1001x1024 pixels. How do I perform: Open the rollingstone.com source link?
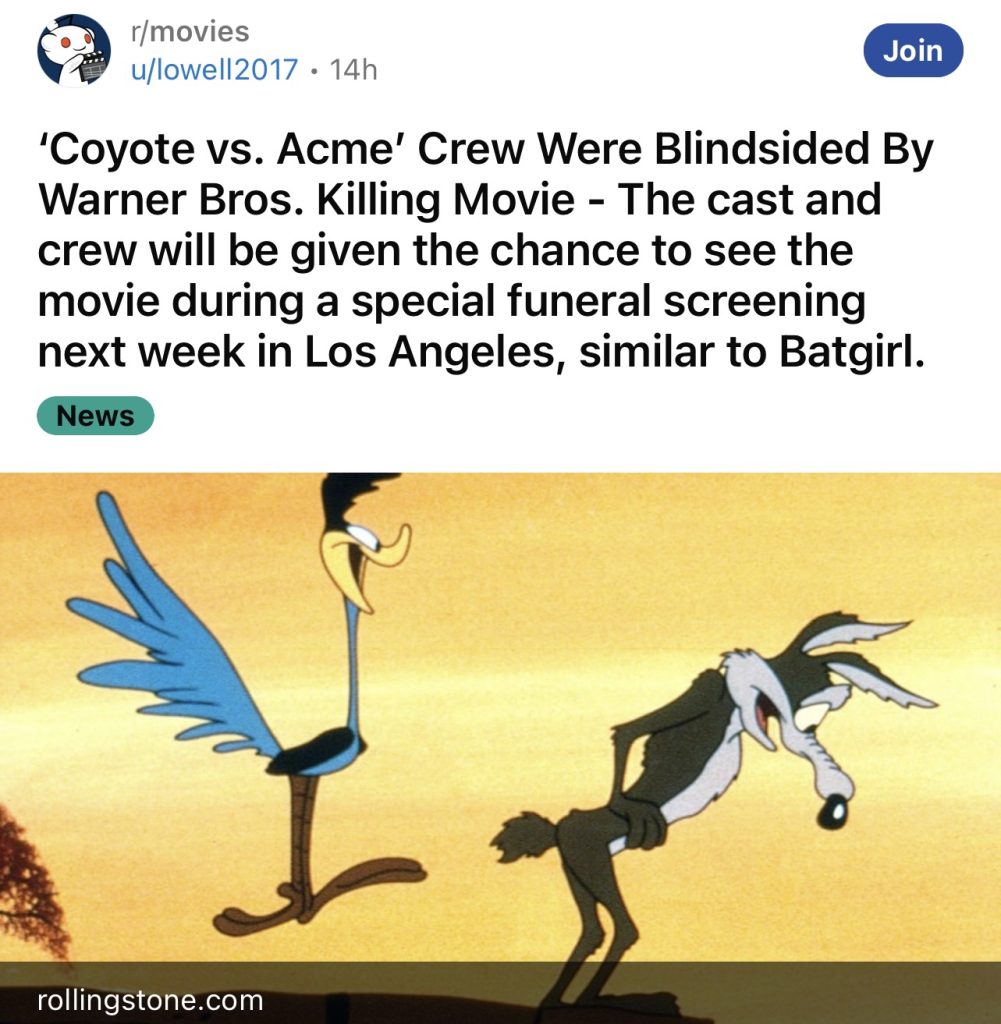[x=150, y=1000]
